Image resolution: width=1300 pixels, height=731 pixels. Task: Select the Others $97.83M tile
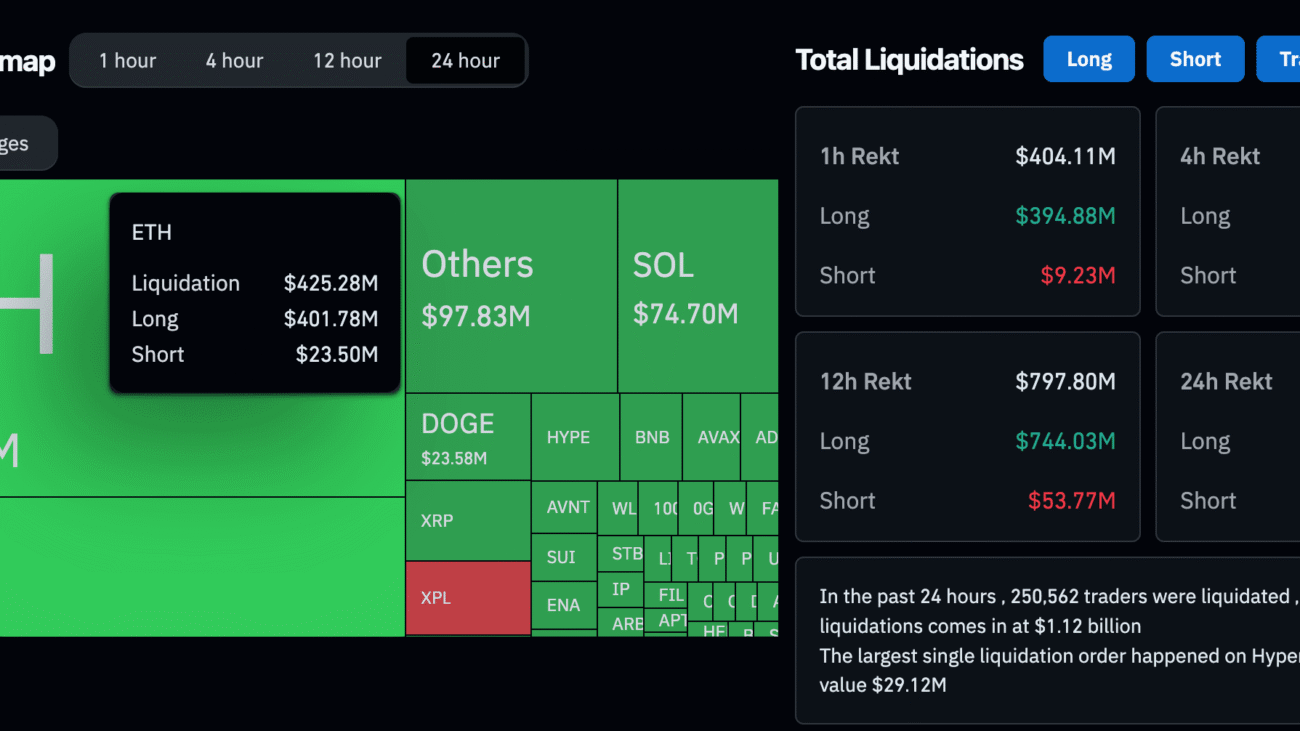pyautogui.click(x=511, y=286)
